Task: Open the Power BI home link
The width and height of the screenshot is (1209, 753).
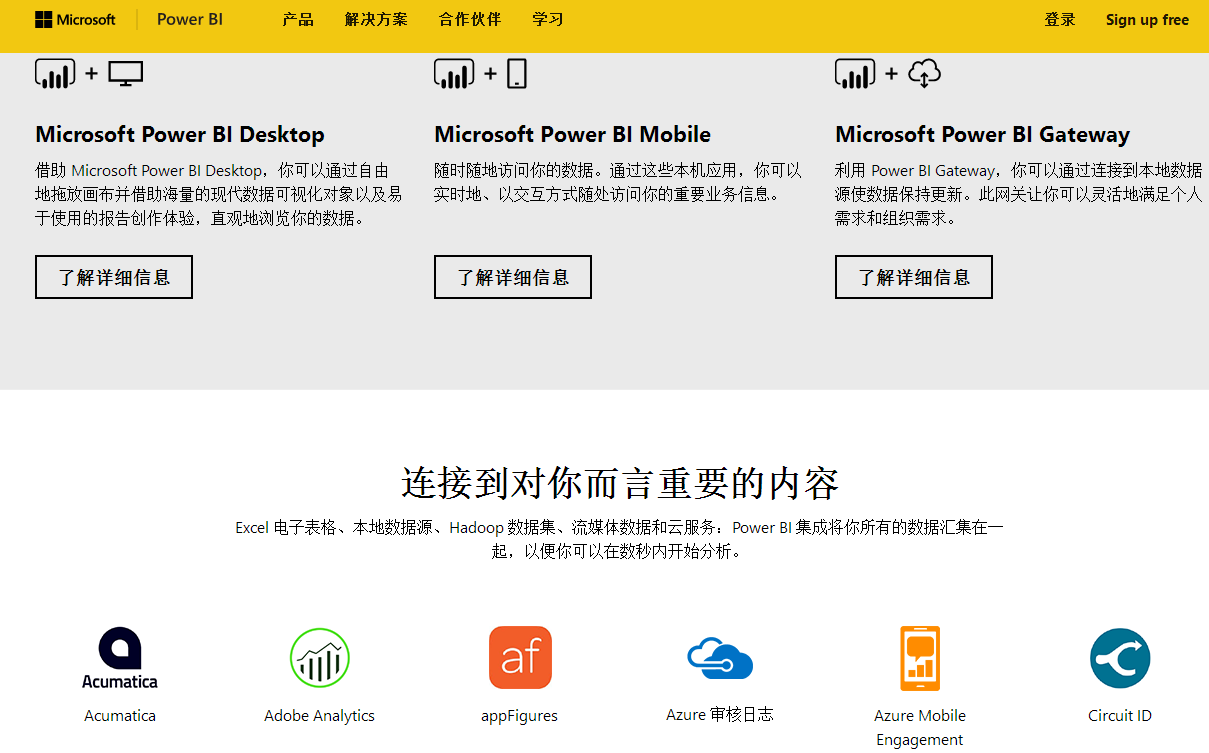Action: point(190,20)
